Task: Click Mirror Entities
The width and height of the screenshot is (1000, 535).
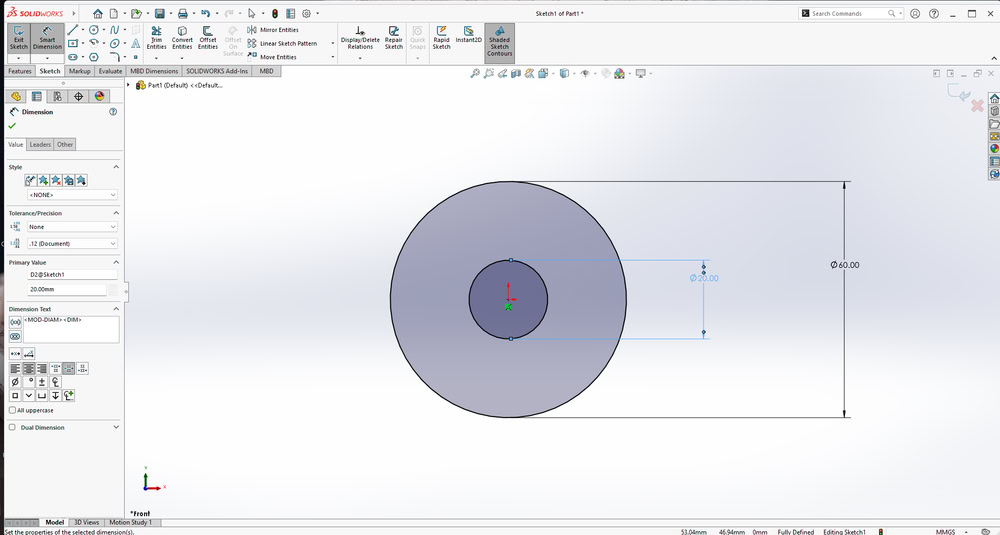Action: tap(273, 29)
